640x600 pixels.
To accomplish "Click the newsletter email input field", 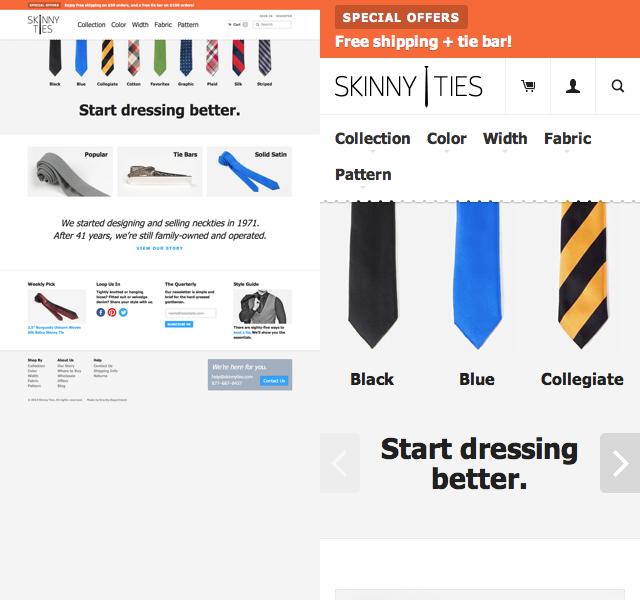I will (191, 313).
